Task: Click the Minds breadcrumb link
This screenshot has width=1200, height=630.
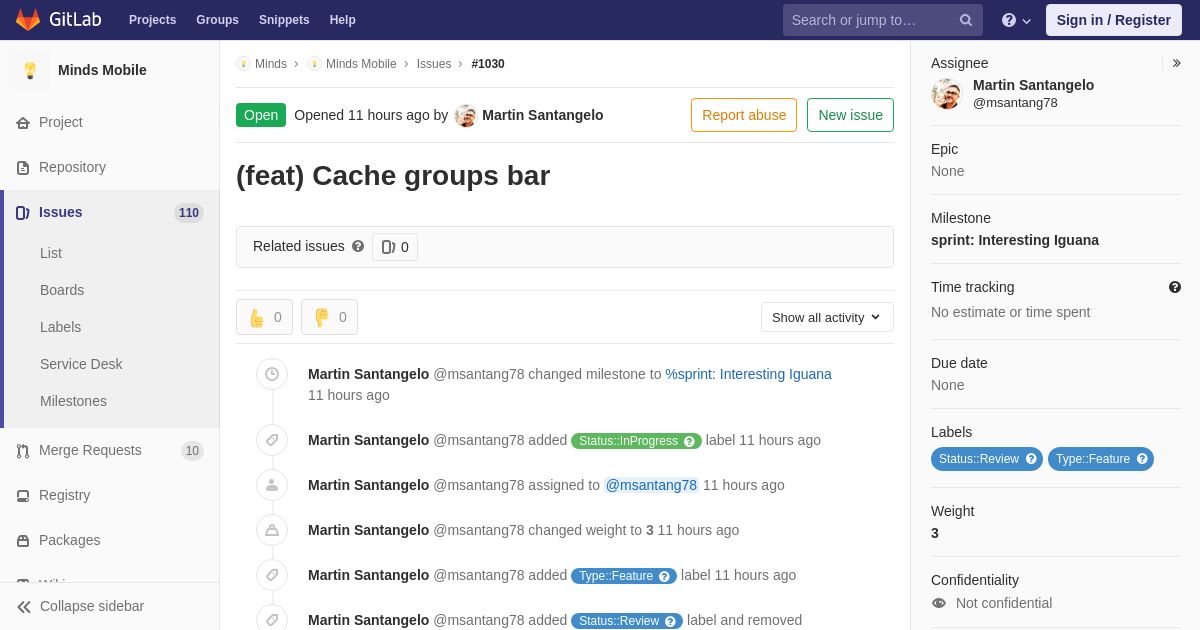Action: [x=271, y=64]
